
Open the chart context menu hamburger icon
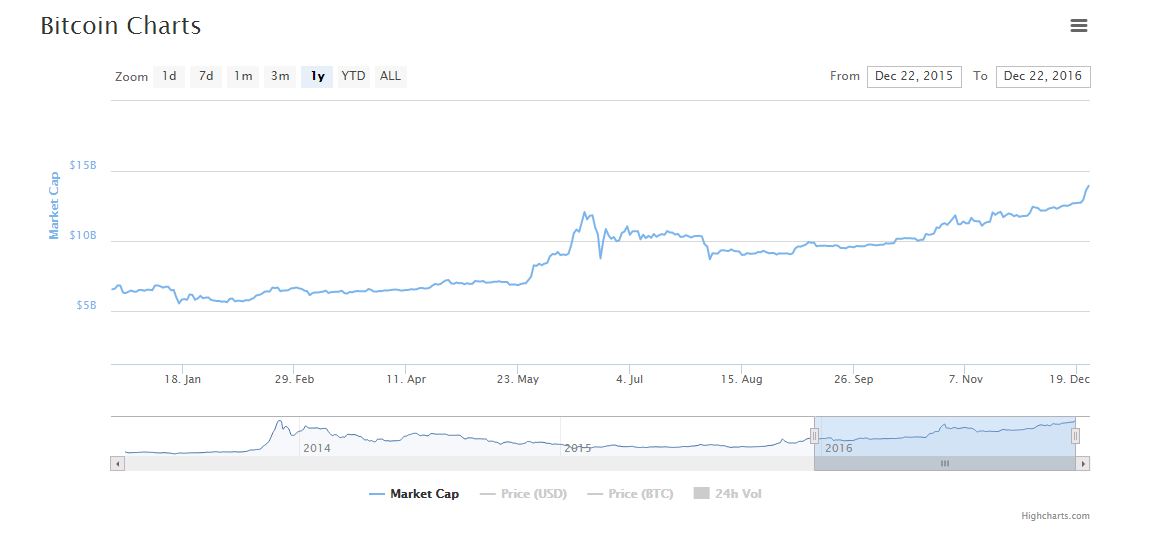(1078, 26)
